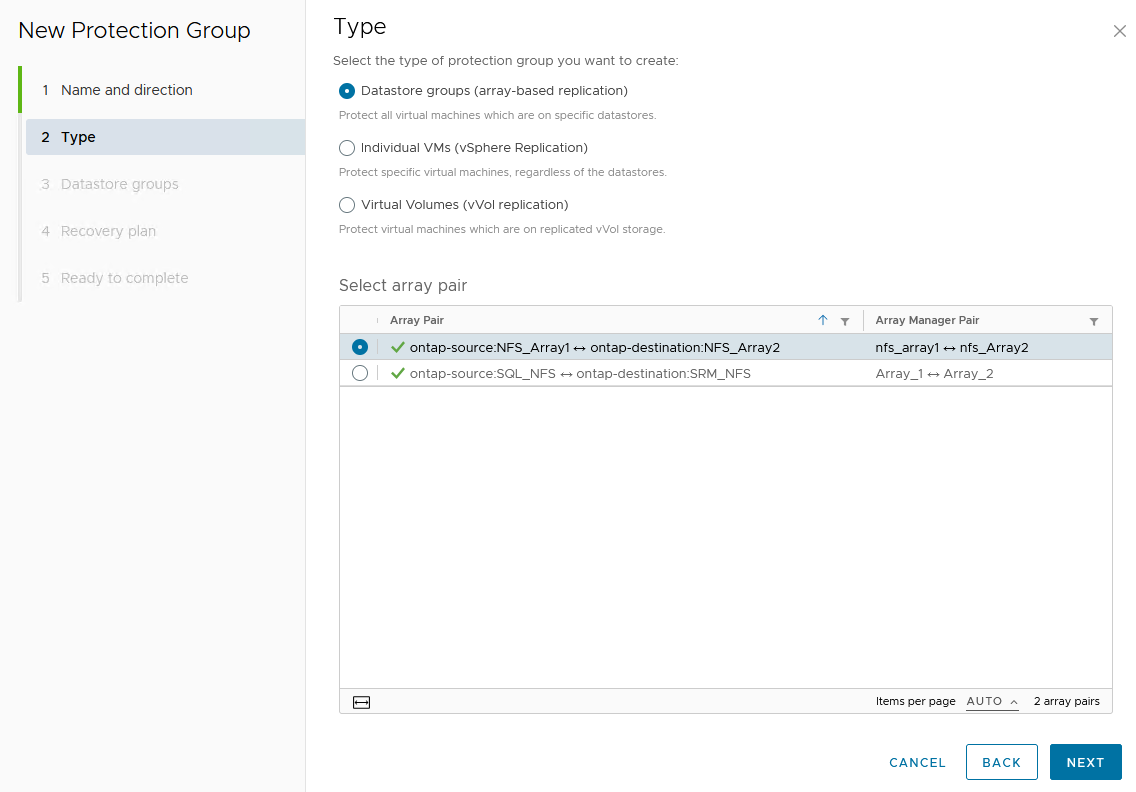This screenshot has height=792, width=1136.
Task: Click the Array Pair column header
Action: point(417,321)
